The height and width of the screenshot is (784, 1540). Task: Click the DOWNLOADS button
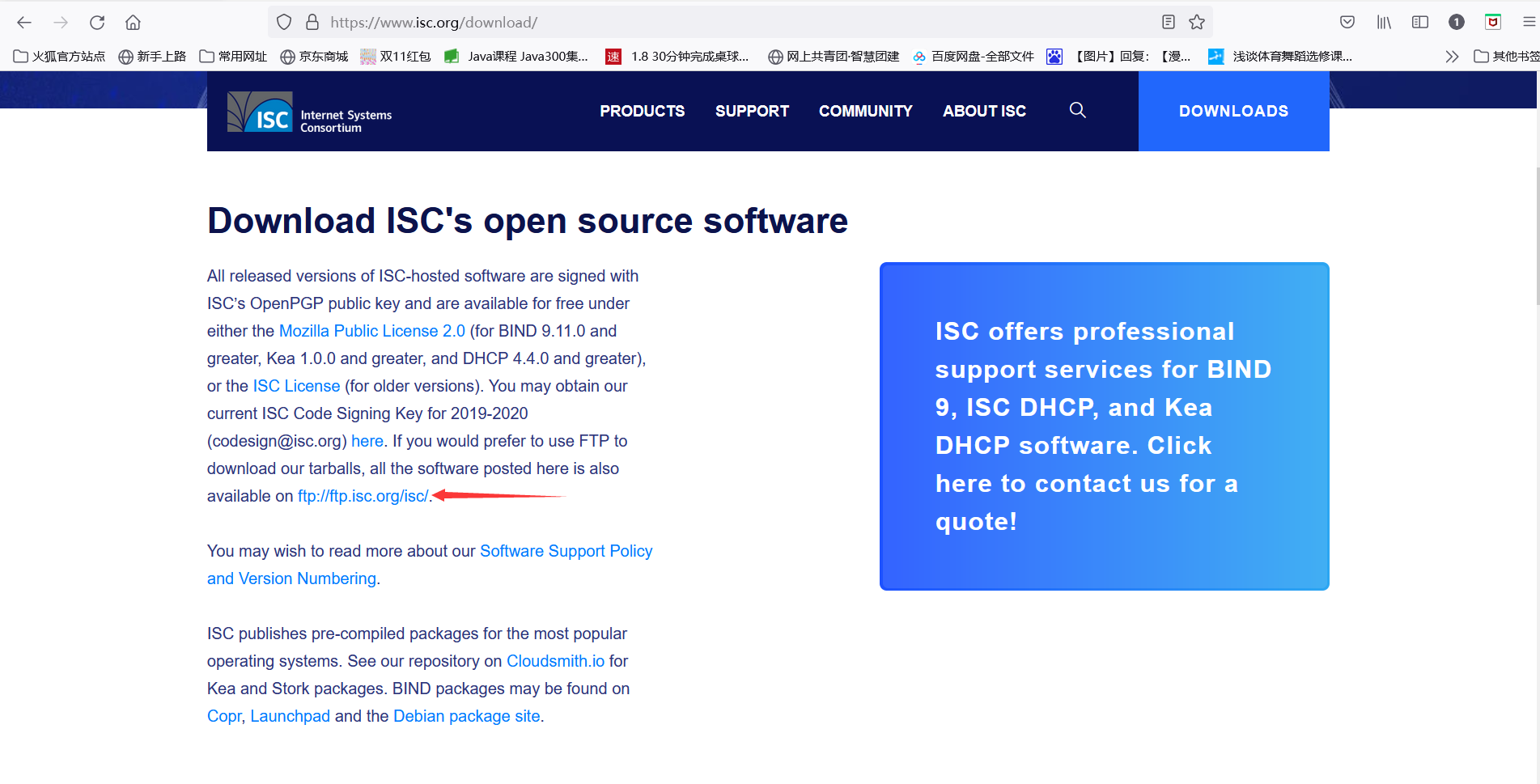(x=1233, y=110)
